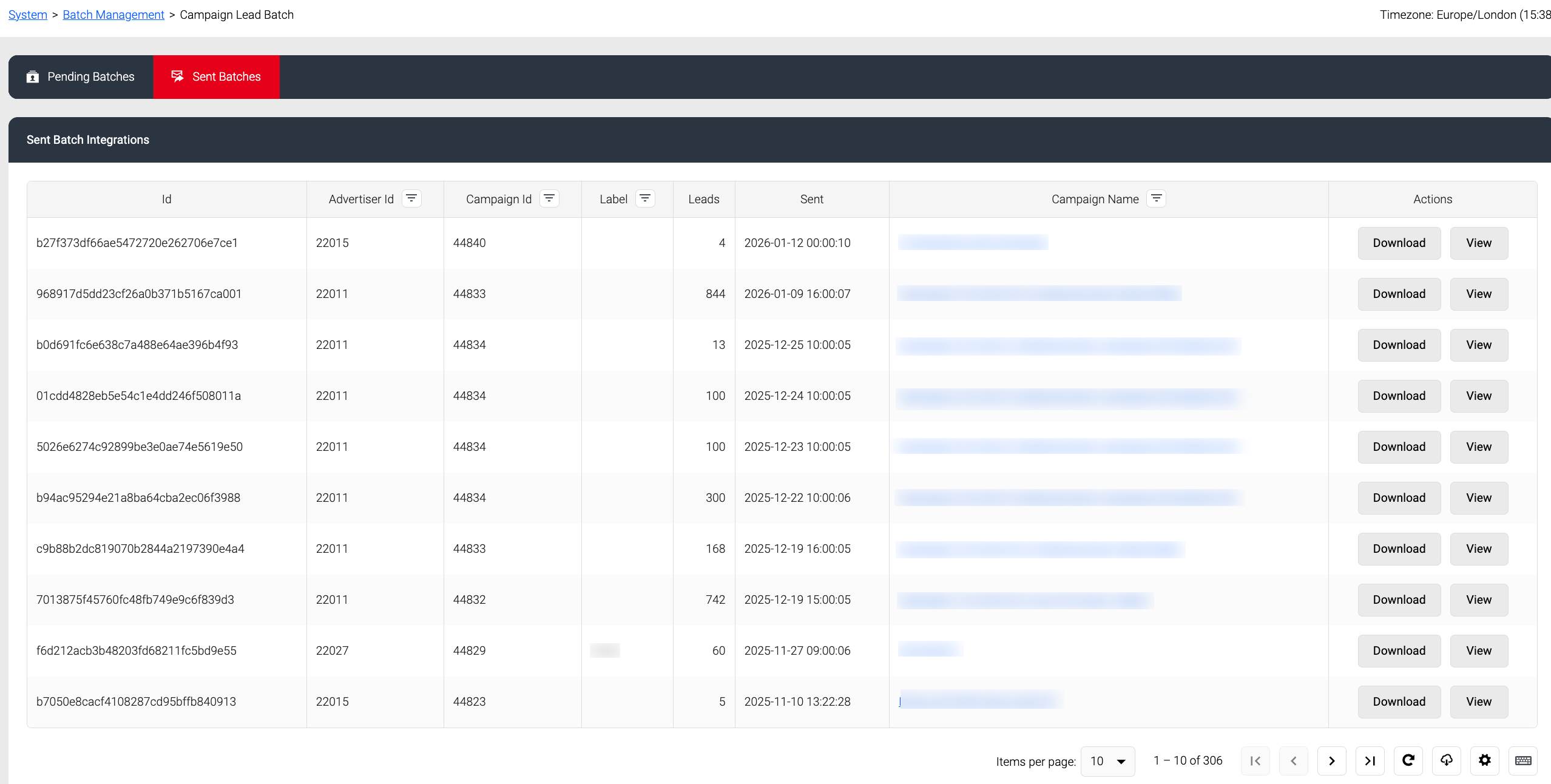Click the Europe/London timezone text
Screen dimensions: 1551x784
click(x=1465, y=15)
